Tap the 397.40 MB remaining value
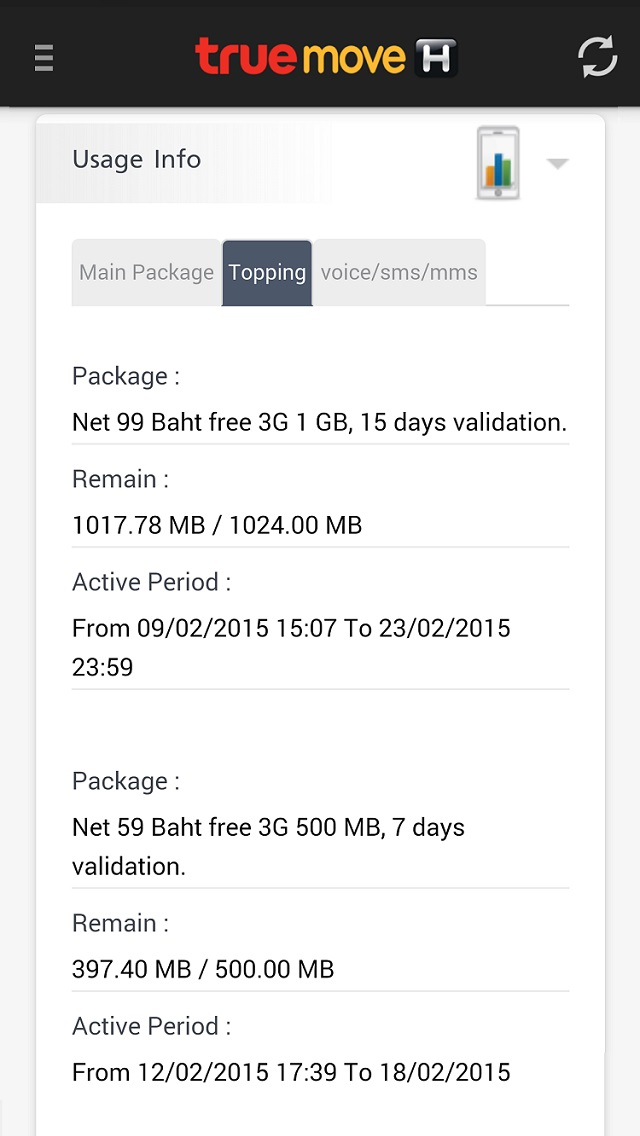Screen dimensions: 640x1136 click(203, 969)
